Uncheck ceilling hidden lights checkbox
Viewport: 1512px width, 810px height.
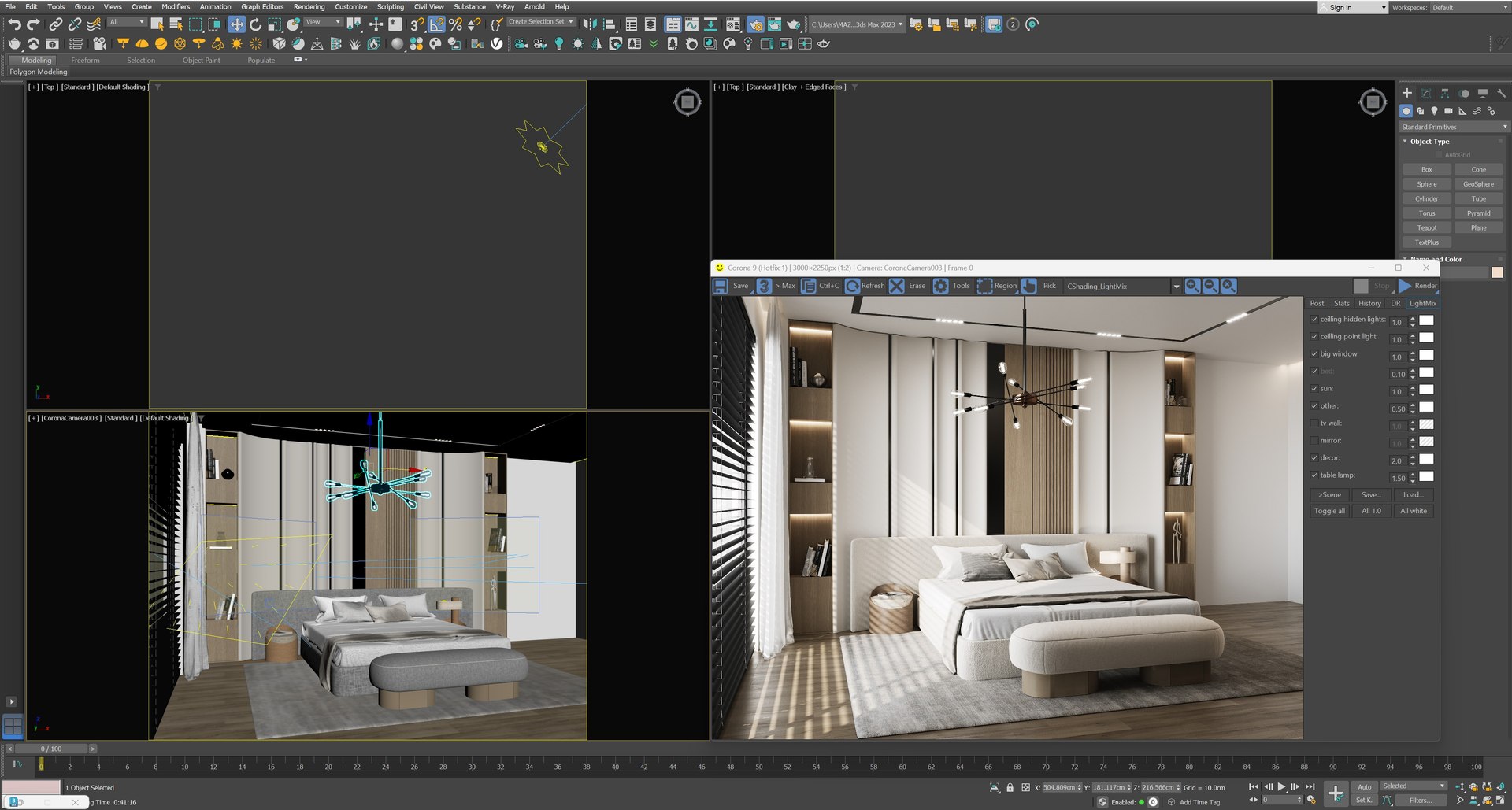coord(1314,320)
